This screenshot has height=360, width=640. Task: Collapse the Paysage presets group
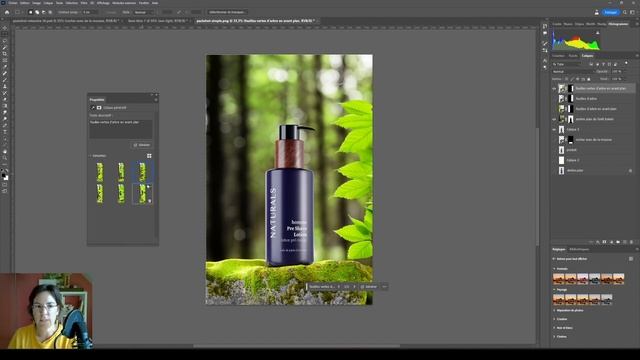click(554, 289)
